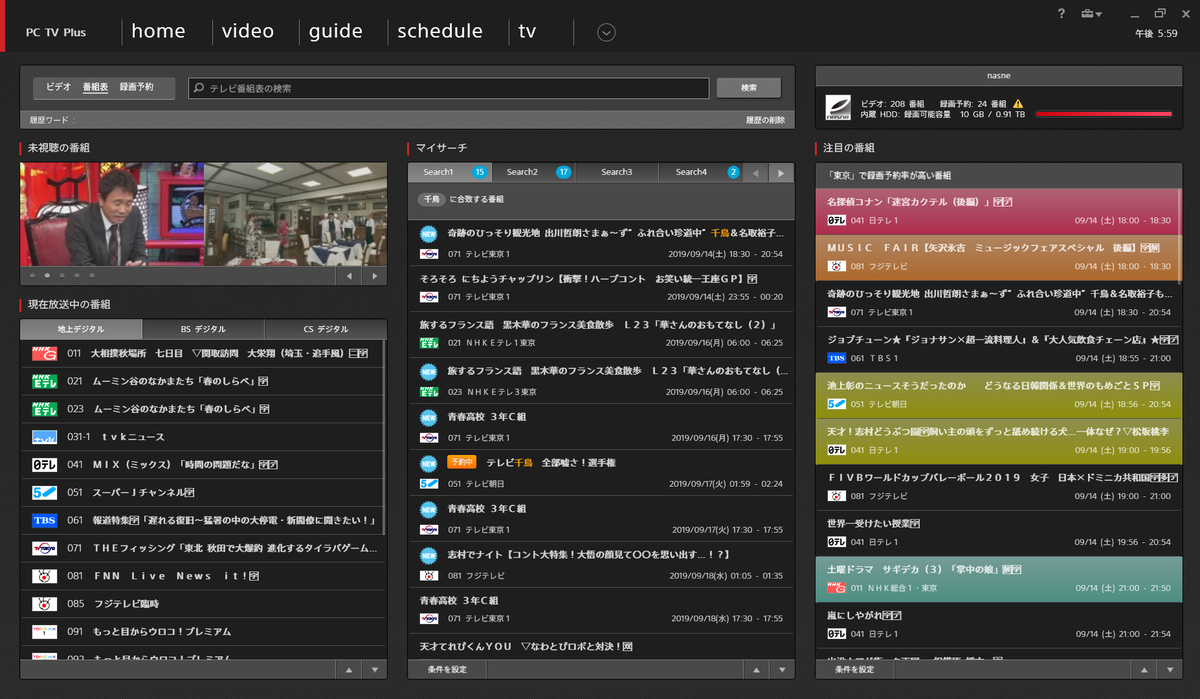The width and height of the screenshot is (1200, 699).
Task: Page down the current broadcast list
Action: click(x=375, y=669)
